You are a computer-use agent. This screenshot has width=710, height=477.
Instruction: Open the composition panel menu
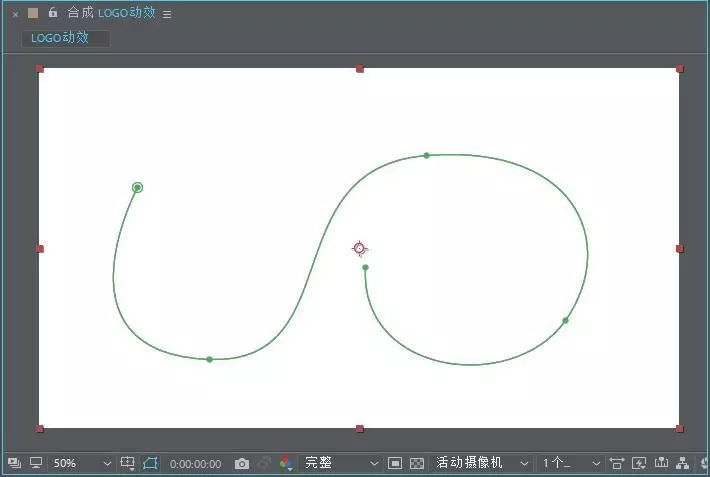tap(167, 14)
